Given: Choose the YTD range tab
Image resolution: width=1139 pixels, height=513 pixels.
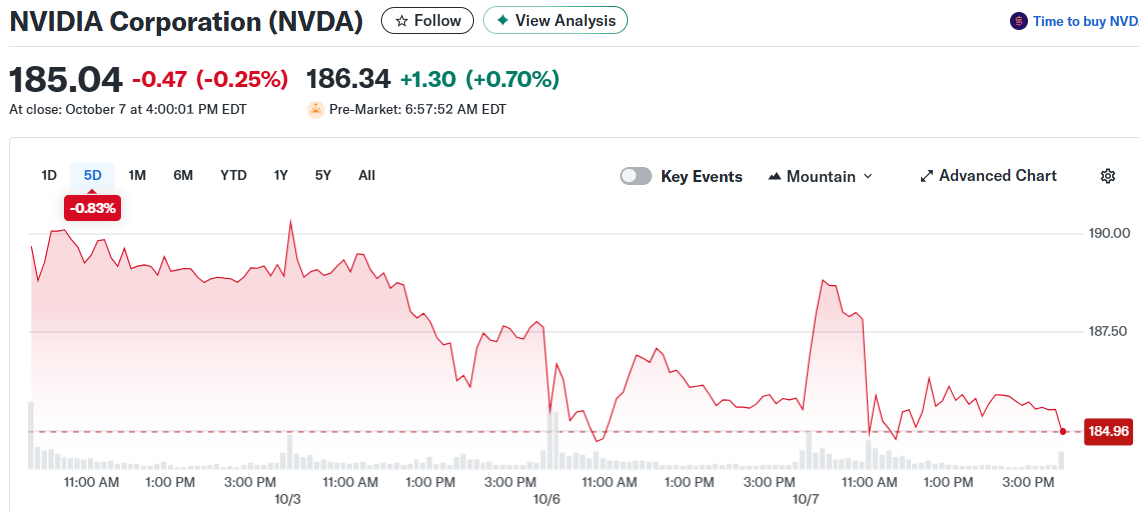Looking at the screenshot, I should click(x=233, y=175).
